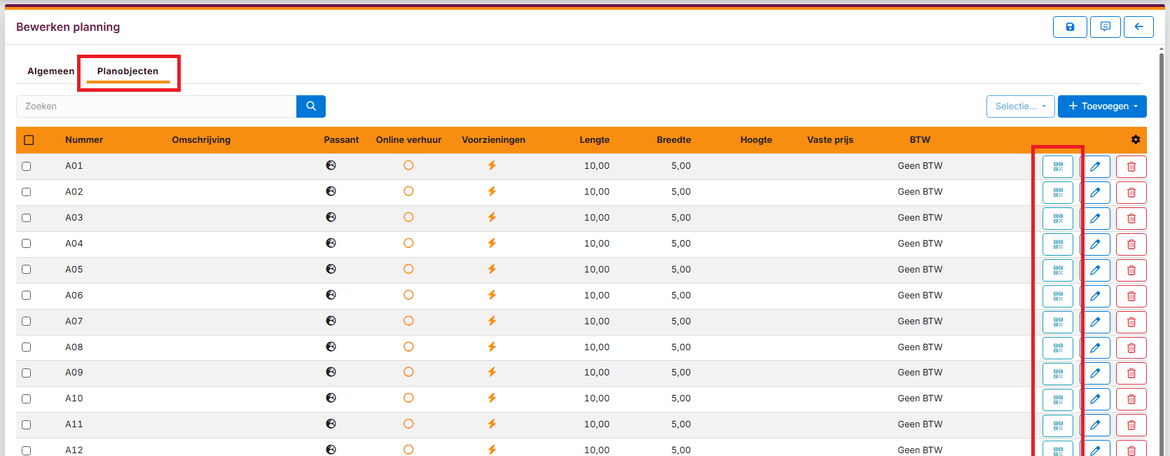Open the table column settings gear

click(x=1136, y=140)
